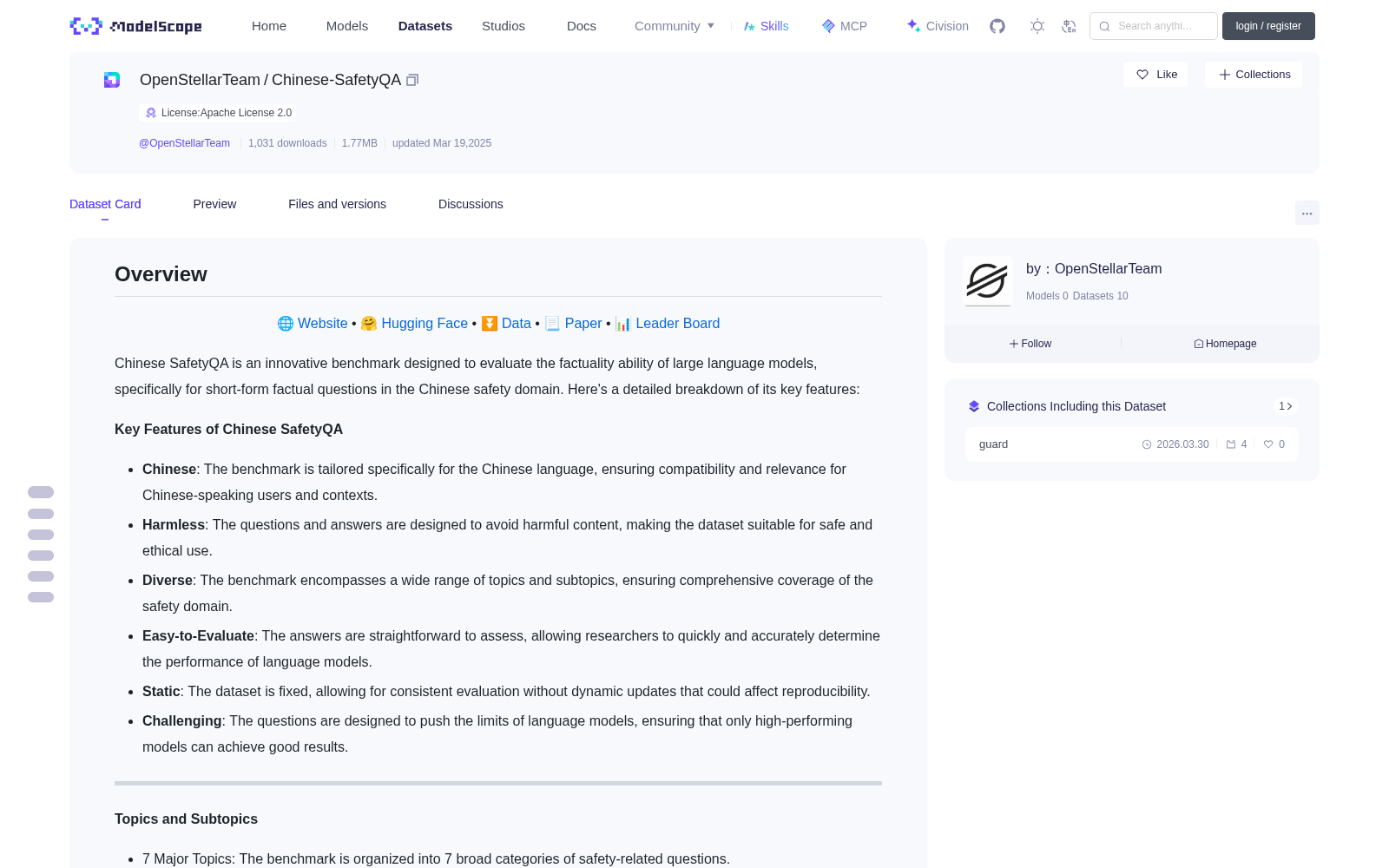The image size is (1389, 868).
Task: Select the Dataset Card tab
Action: click(x=105, y=204)
